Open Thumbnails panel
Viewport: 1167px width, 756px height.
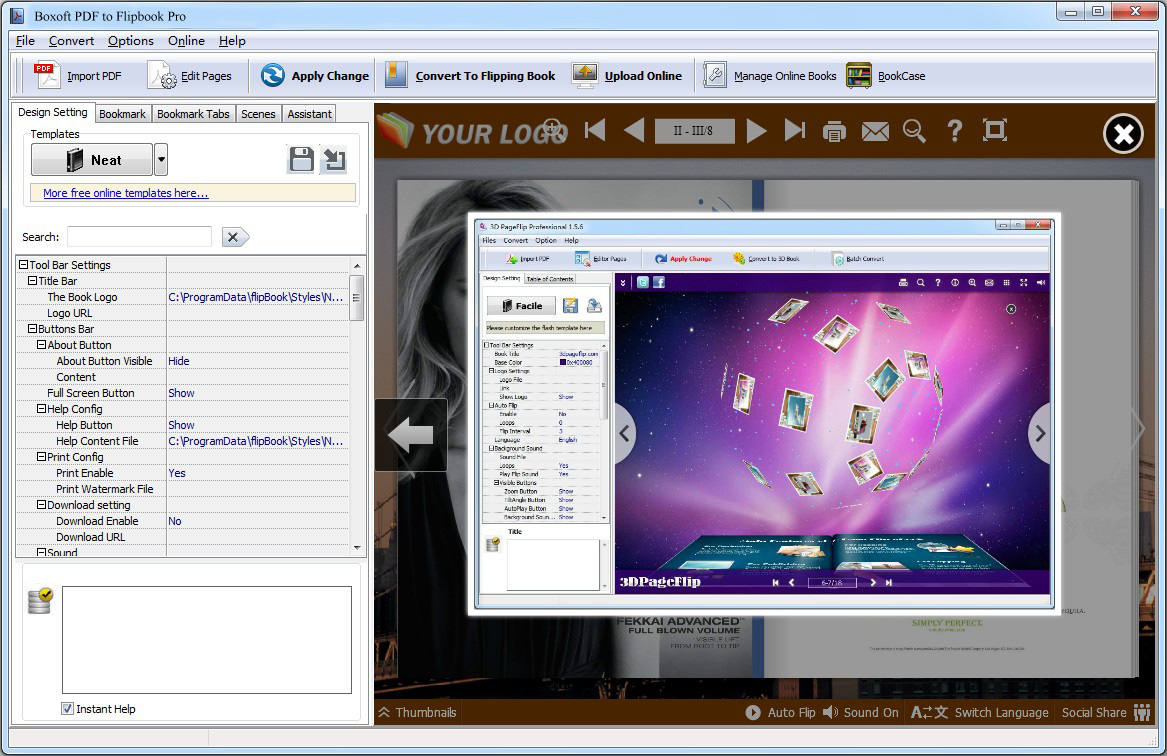click(418, 712)
